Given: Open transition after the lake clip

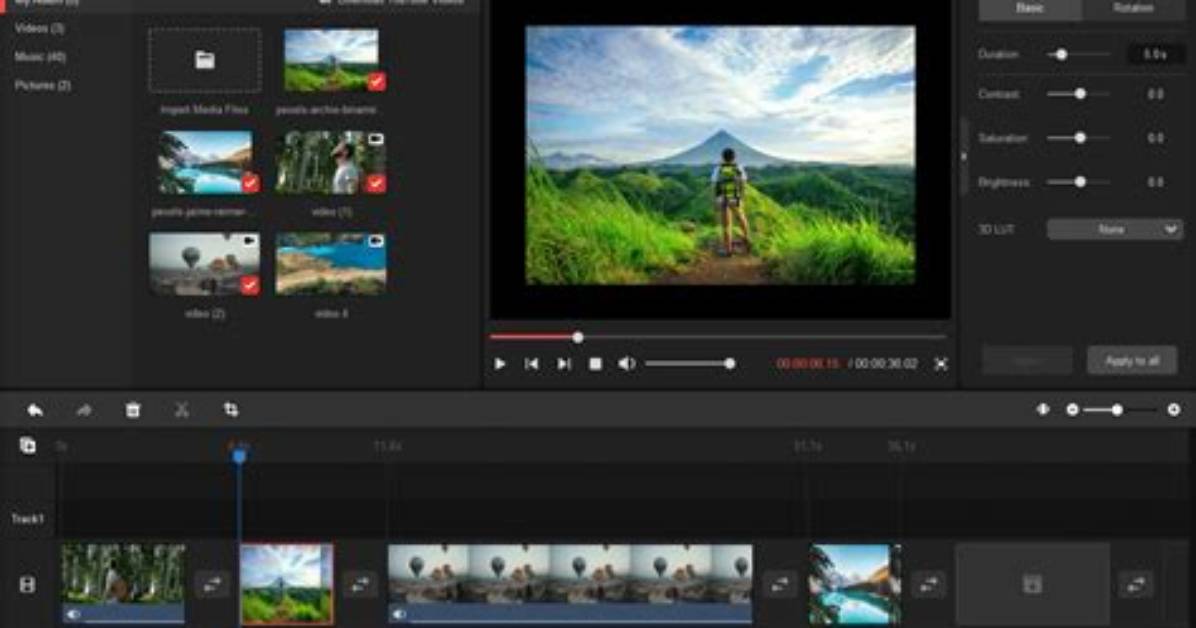Looking at the screenshot, I should (928, 585).
